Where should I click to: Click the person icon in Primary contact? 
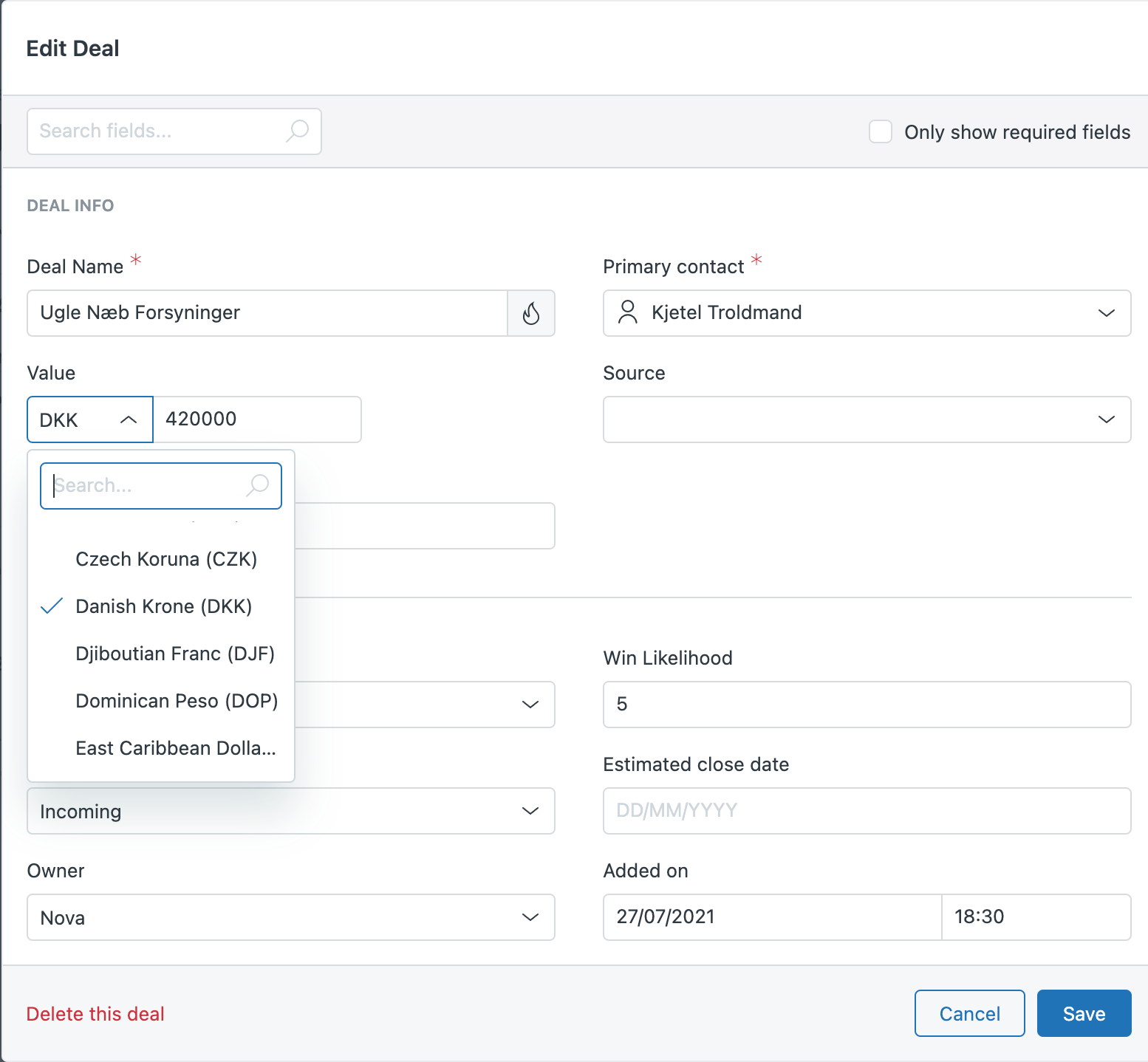coord(627,312)
